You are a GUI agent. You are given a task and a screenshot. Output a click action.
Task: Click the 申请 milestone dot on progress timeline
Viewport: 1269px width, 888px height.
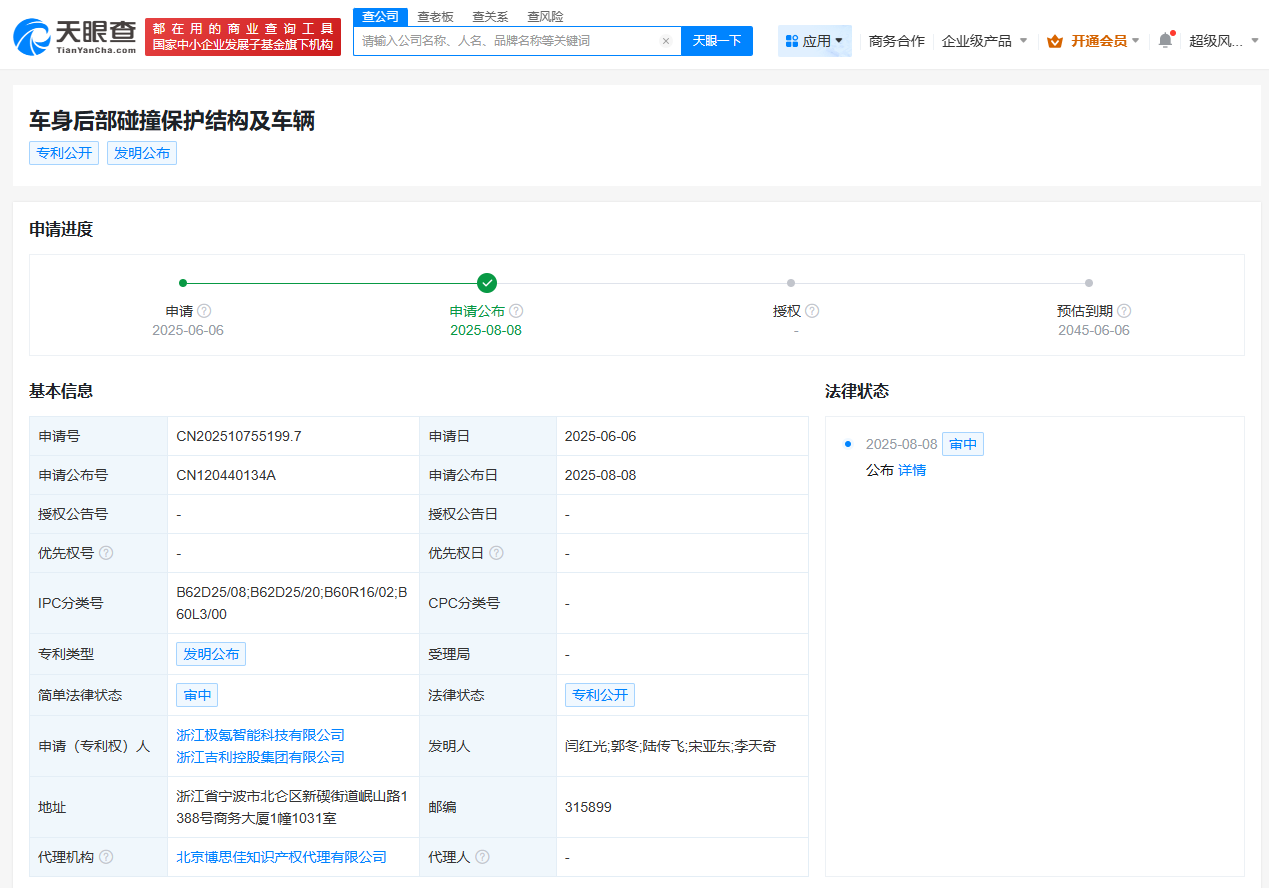[x=182, y=283]
